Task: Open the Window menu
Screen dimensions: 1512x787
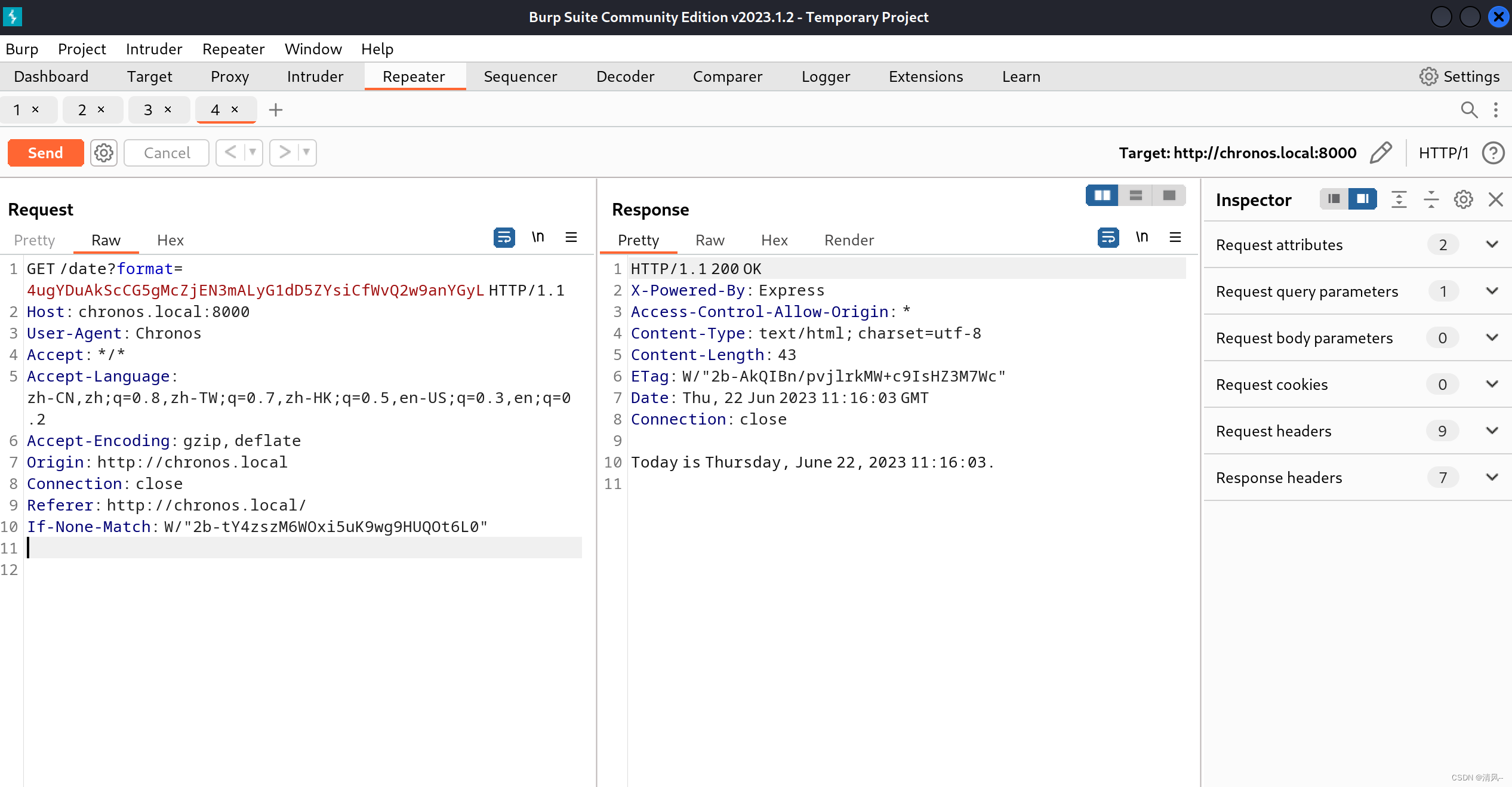Action: point(313,49)
